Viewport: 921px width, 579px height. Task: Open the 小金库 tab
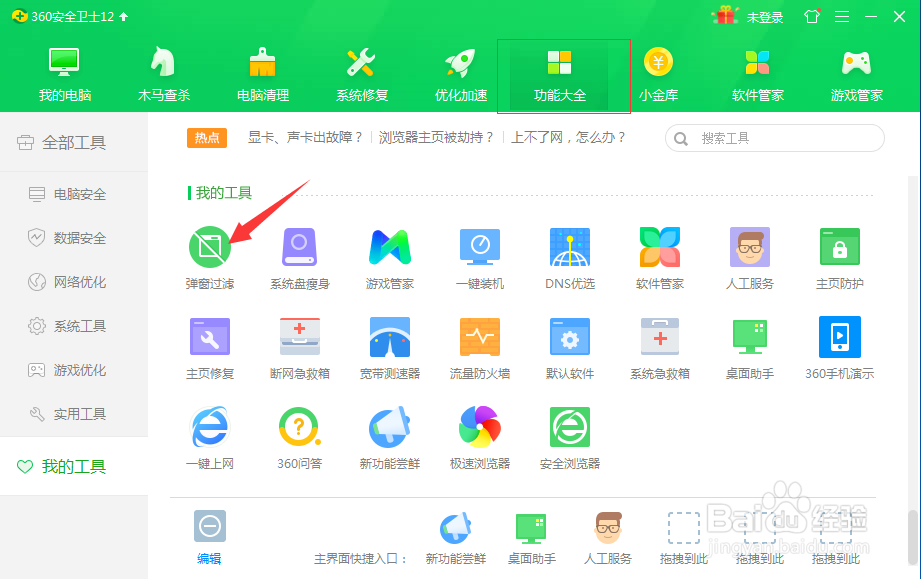(x=658, y=75)
